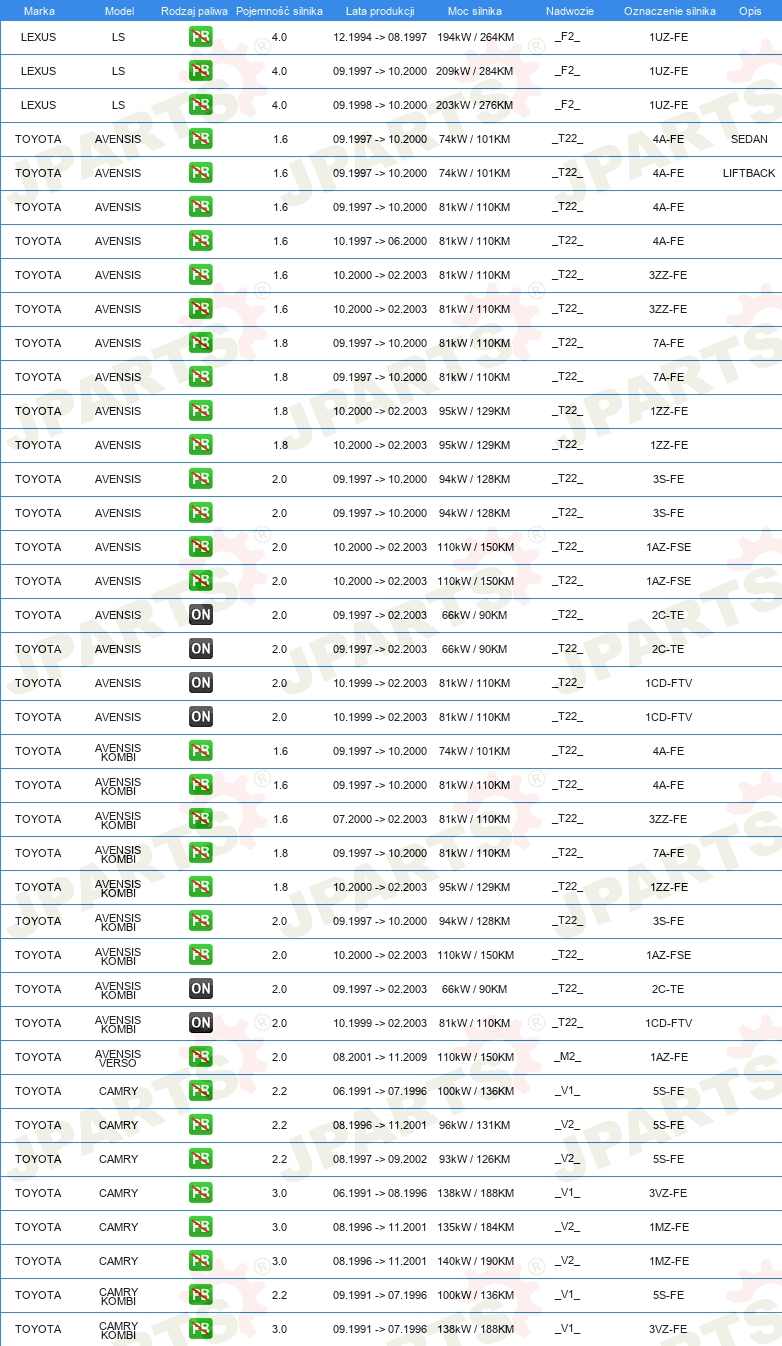
Task: Click petrol icon in AVENSIS KOMBI 1.6 81kW 4A-FE row
Action: (x=200, y=785)
